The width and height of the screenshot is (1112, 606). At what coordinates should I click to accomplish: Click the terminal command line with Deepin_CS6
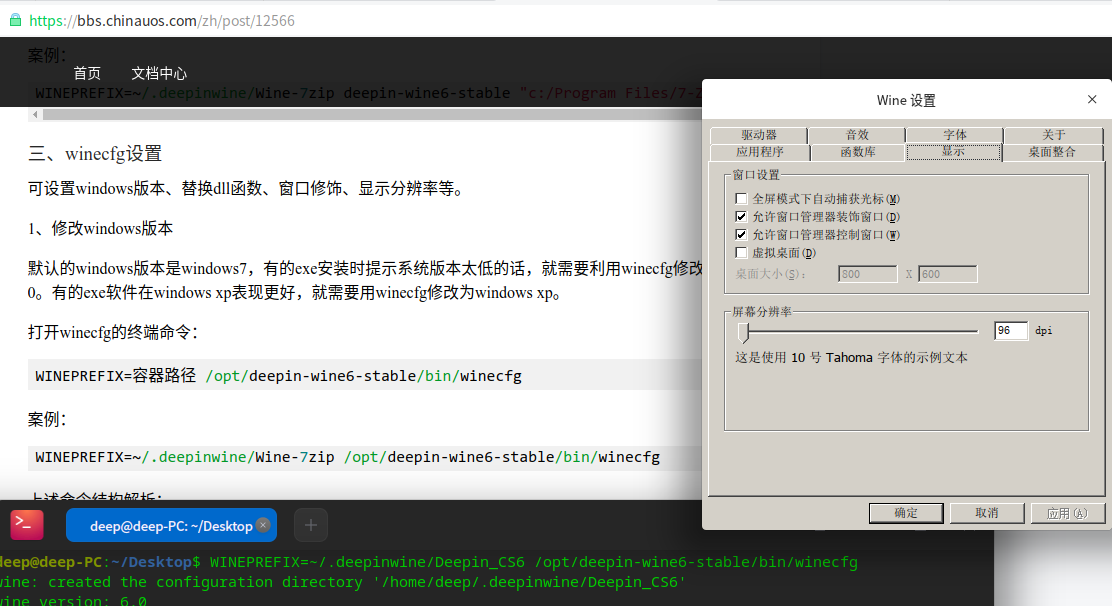click(x=429, y=562)
